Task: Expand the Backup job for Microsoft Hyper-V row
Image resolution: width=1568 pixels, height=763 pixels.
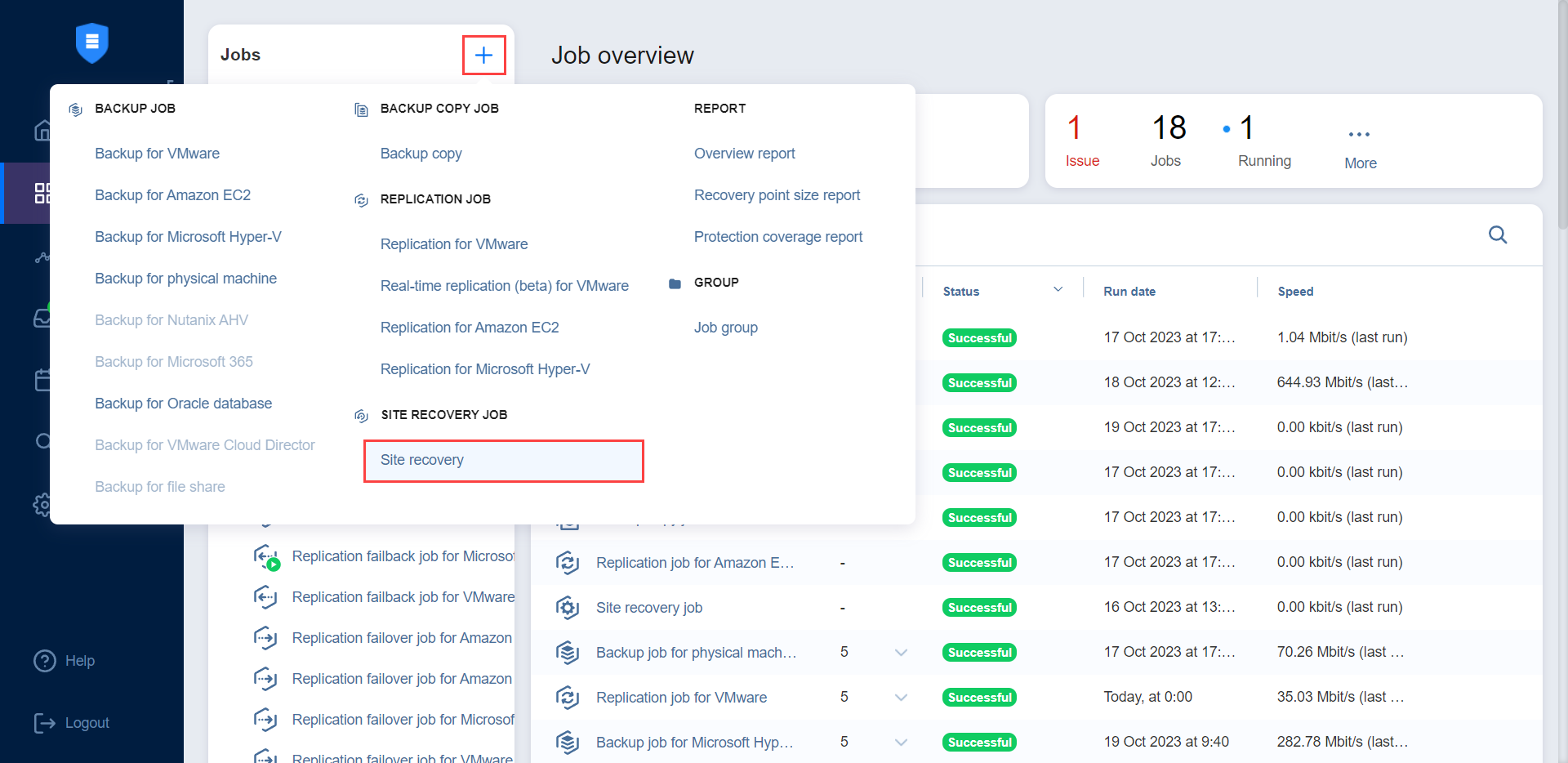Action: [x=901, y=743]
